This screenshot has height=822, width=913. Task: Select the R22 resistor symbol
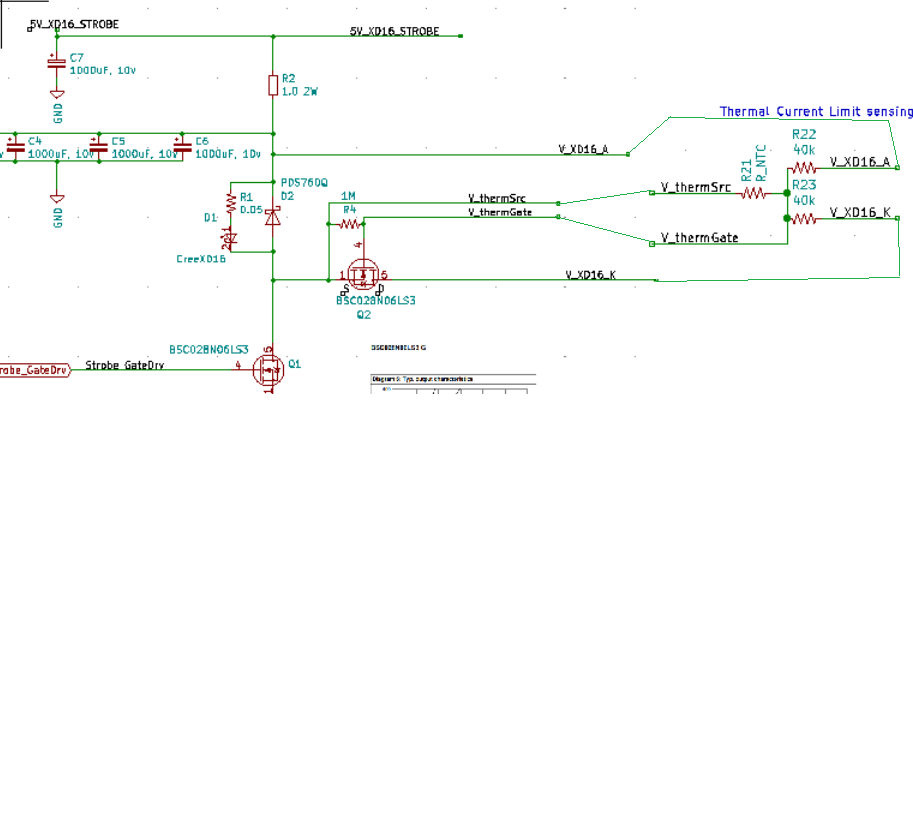(x=804, y=168)
